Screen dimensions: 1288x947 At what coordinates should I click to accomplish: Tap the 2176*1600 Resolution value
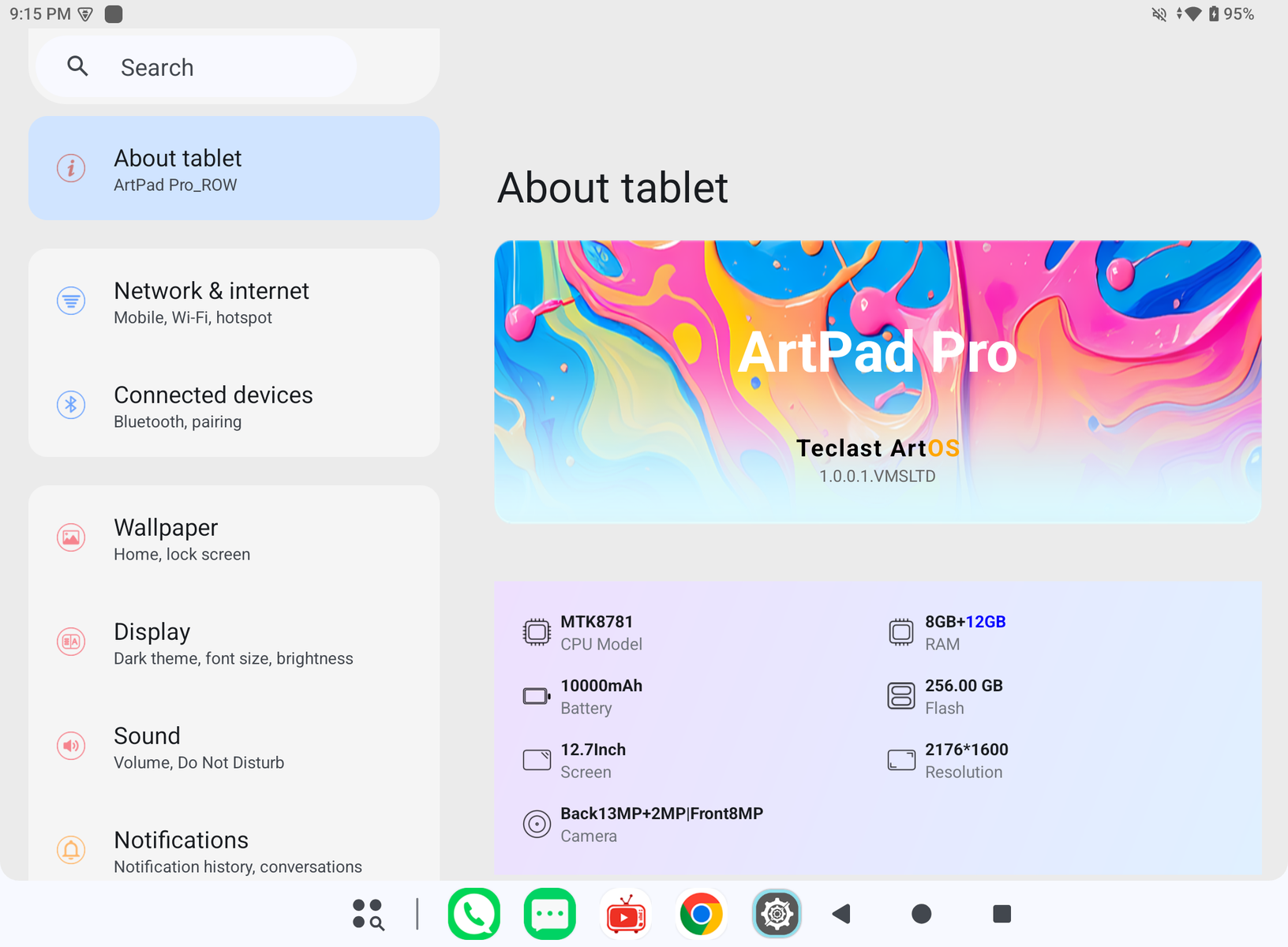[967, 750]
